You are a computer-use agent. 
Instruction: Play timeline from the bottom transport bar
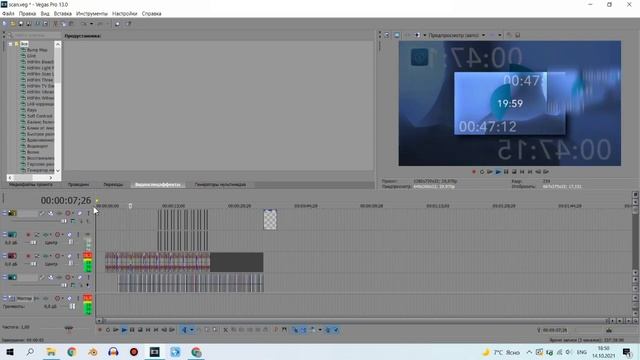click(124, 330)
